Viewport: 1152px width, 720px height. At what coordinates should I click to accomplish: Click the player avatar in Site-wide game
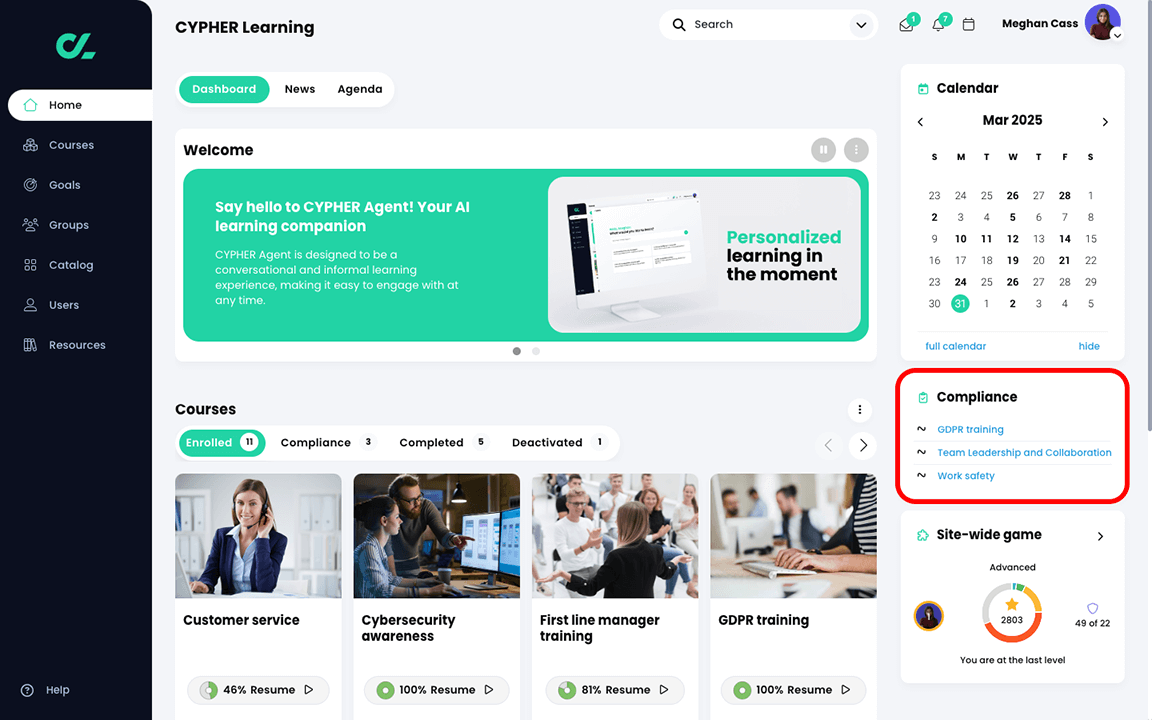pos(929,616)
